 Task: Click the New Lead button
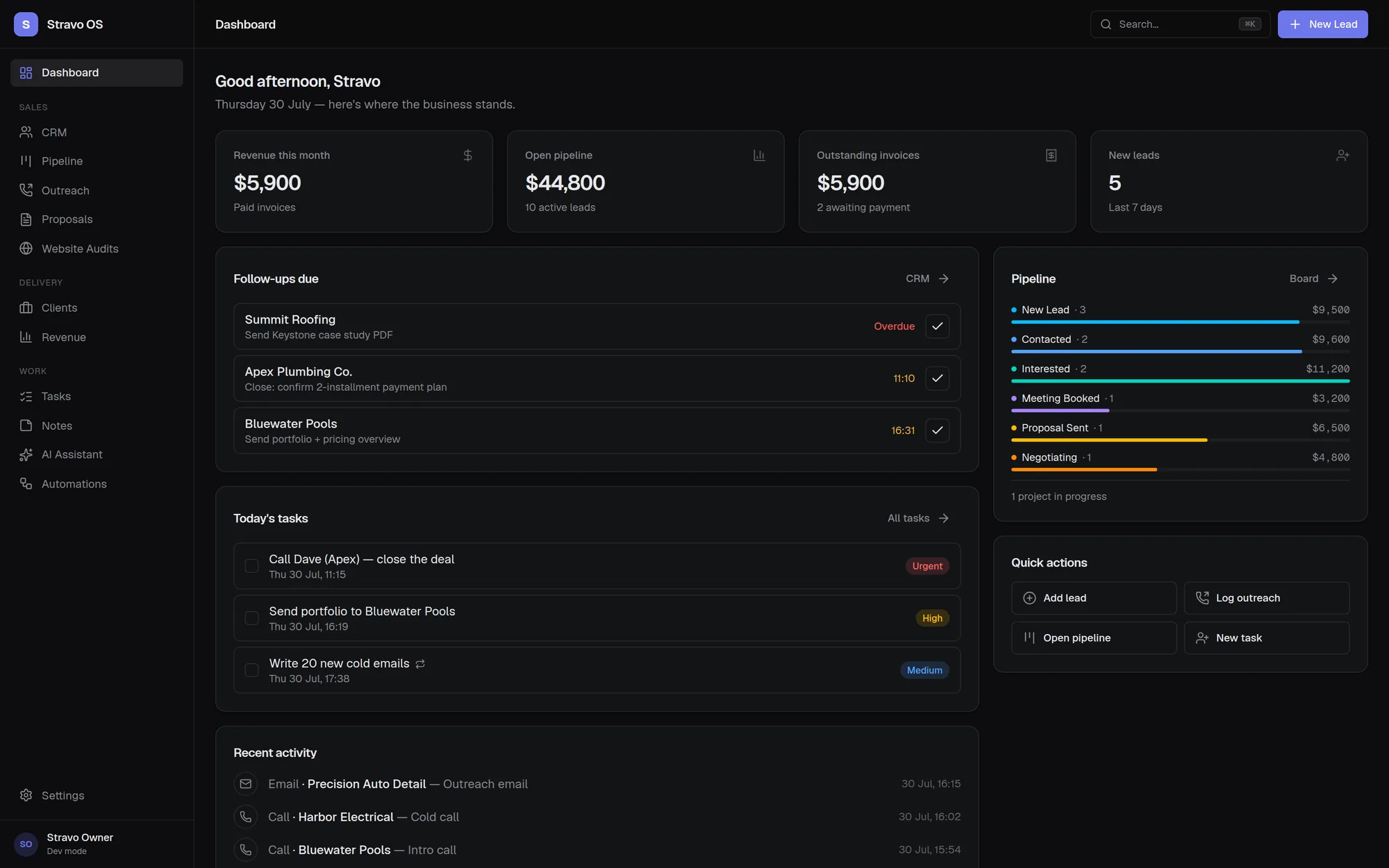1322,24
